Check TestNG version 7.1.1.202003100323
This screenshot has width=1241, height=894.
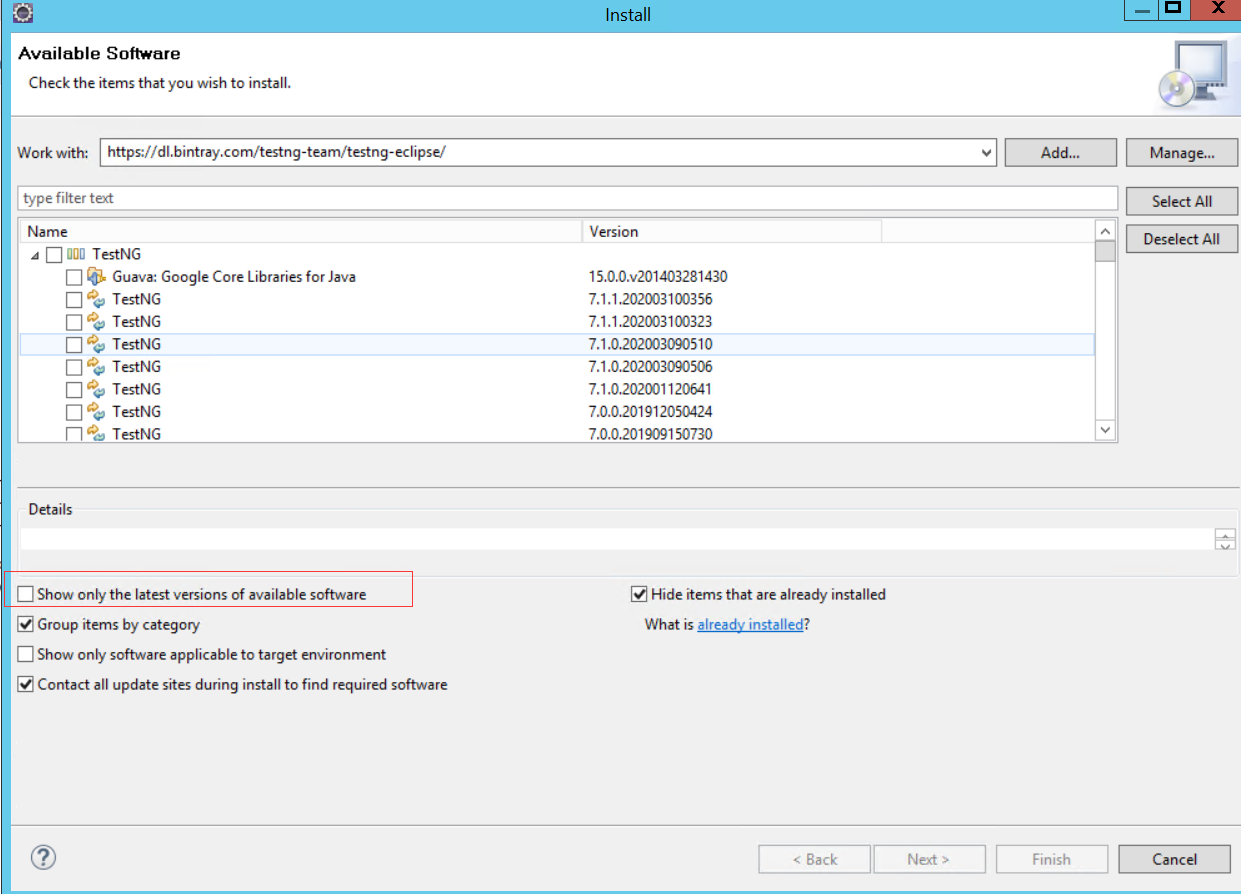tap(74, 322)
